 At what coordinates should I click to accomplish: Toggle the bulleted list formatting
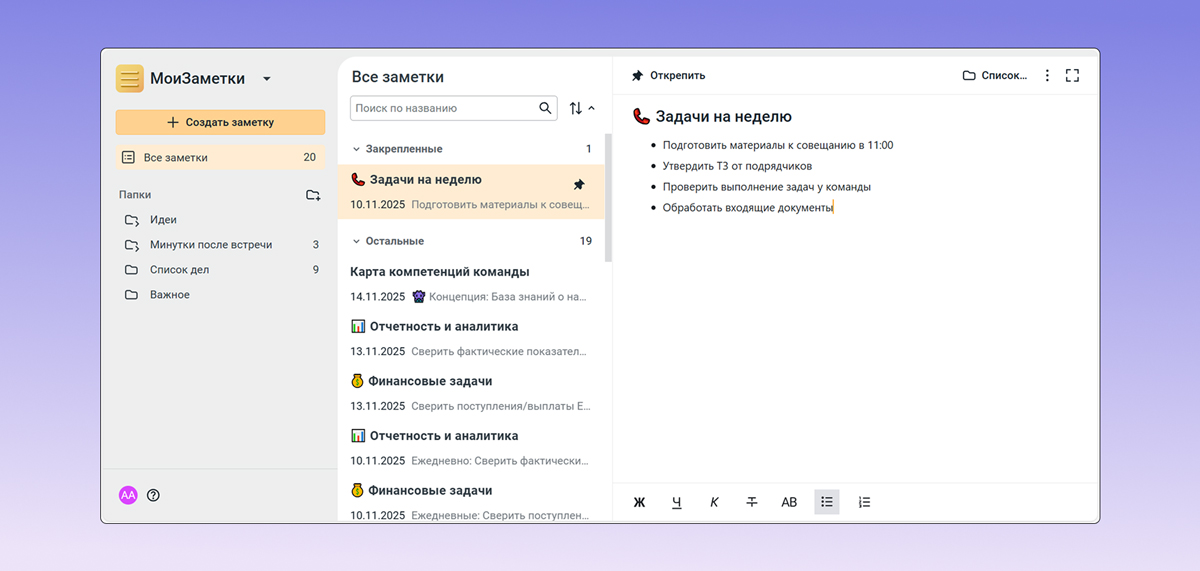tap(827, 502)
